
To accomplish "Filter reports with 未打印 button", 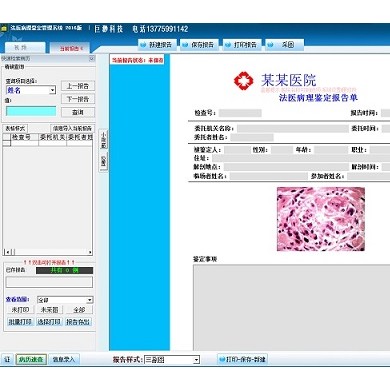I will (x=20, y=310).
